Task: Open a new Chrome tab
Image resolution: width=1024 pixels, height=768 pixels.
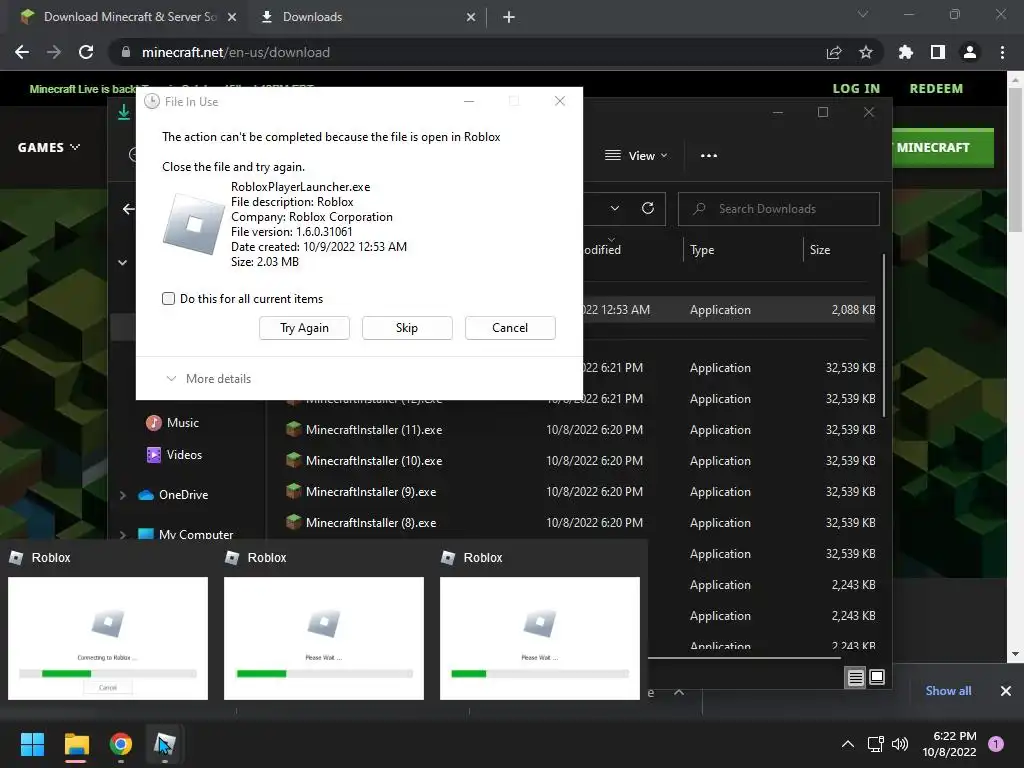Action: (x=509, y=17)
